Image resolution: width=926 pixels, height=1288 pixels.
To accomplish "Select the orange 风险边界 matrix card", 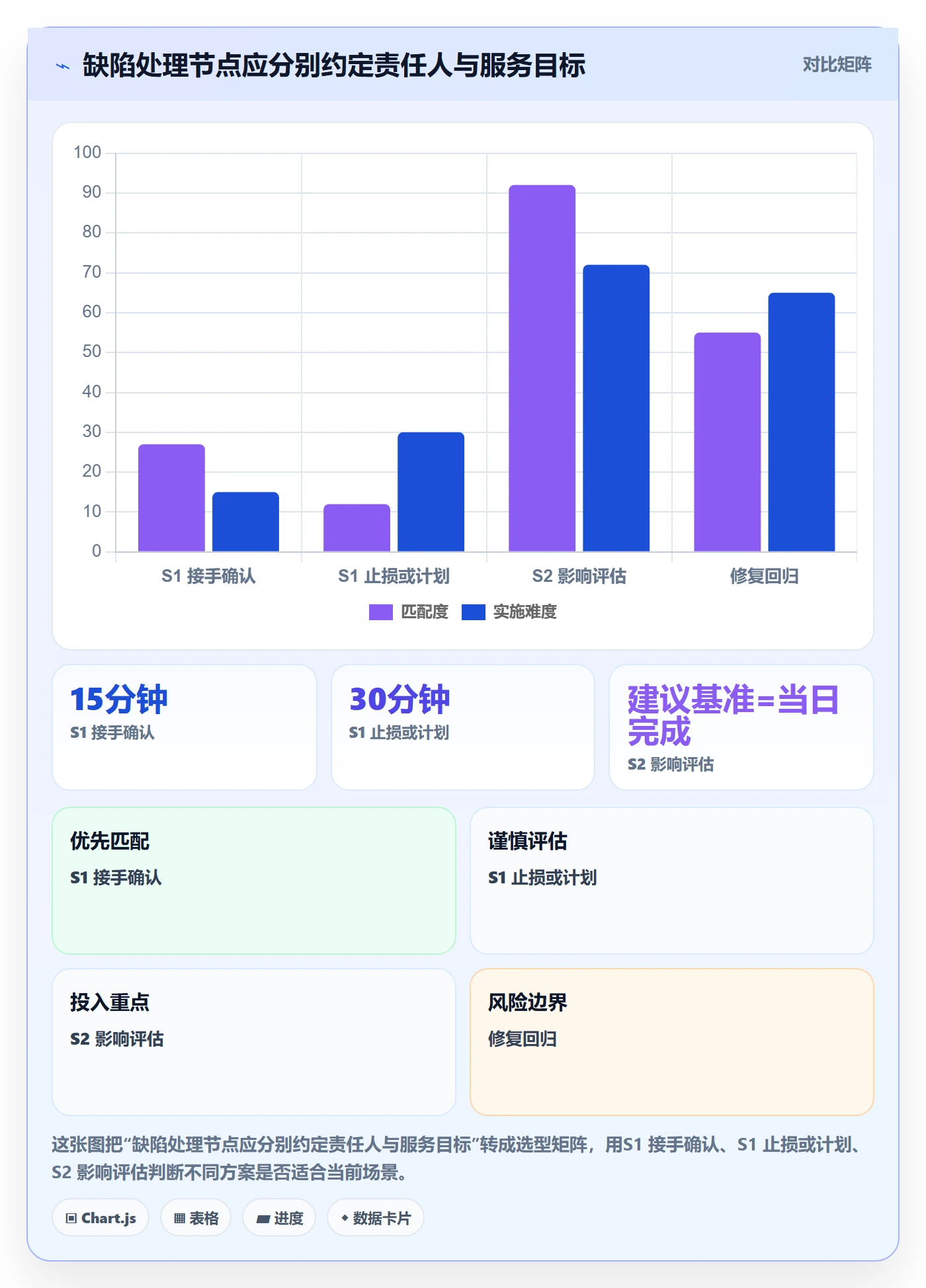I will pyautogui.click(x=672, y=1041).
